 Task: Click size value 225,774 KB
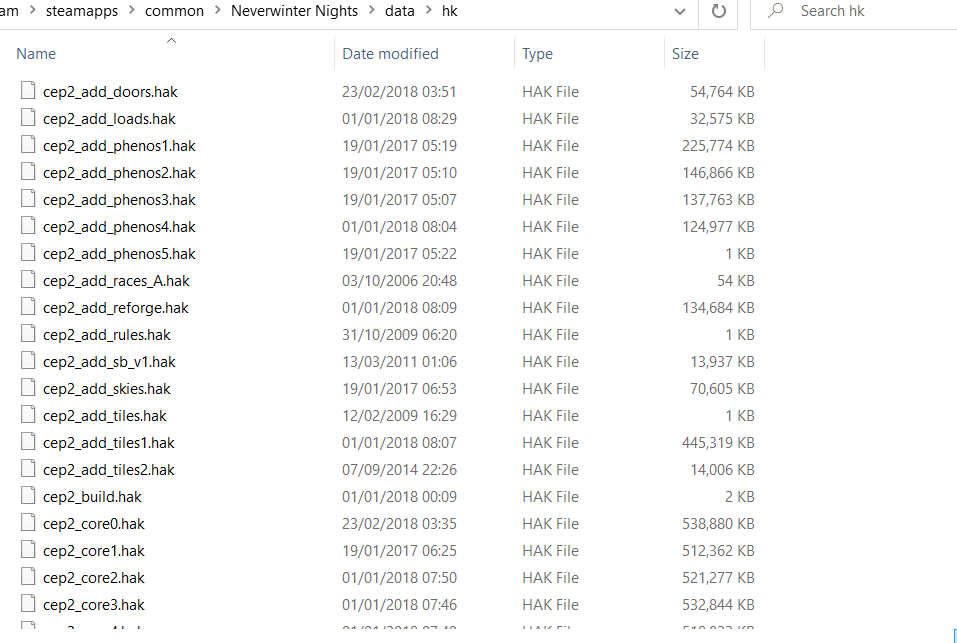click(x=718, y=146)
